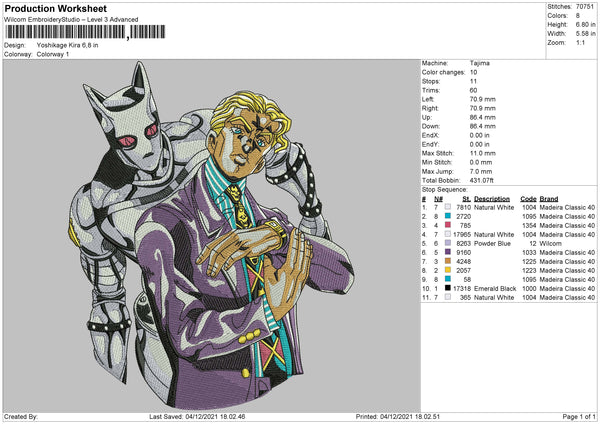Click the Created By footer label

coord(21,416)
